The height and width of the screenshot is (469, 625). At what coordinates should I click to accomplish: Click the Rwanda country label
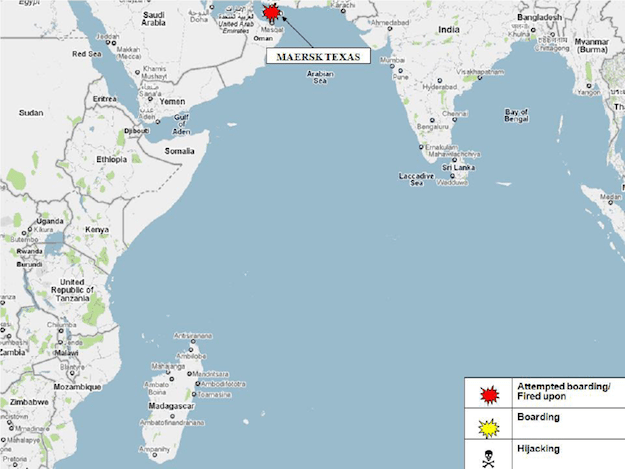coord(29,251)
